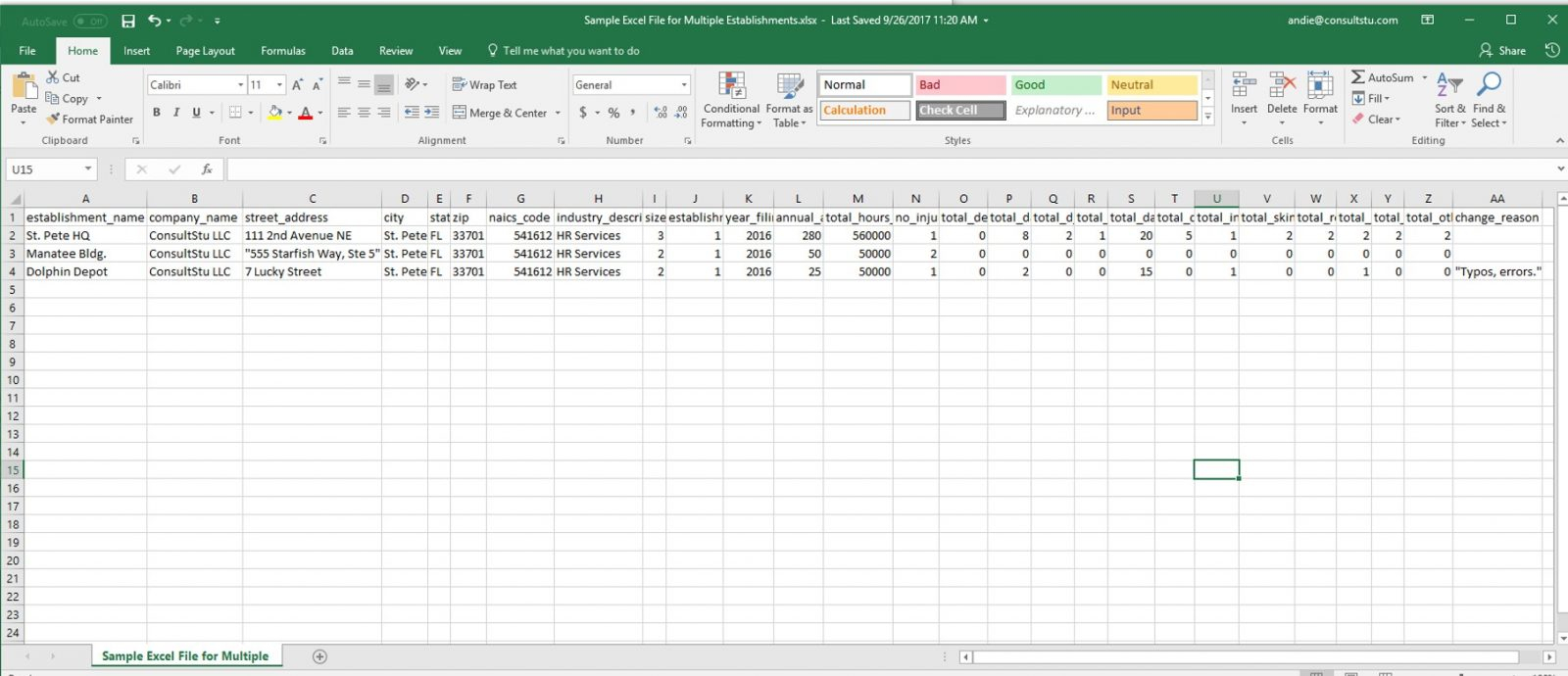
Task: Click the AutoSum sigma icon
Action: pyautogui.click(x=1357, y=77)
